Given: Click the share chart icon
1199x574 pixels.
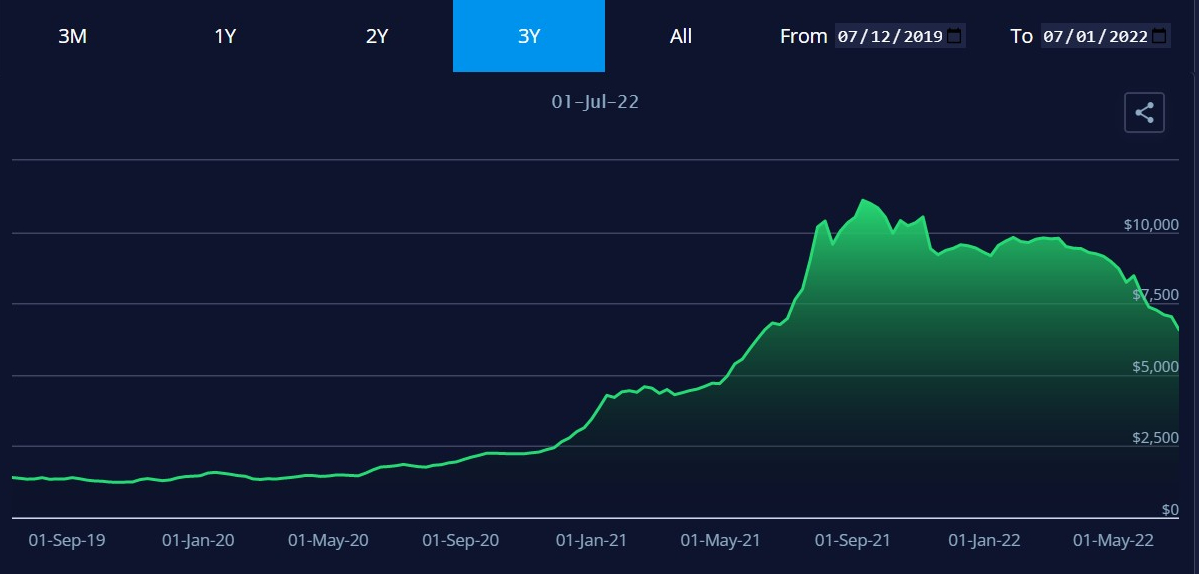Looking at the screenshot, I should click(x=1144, y=113).
